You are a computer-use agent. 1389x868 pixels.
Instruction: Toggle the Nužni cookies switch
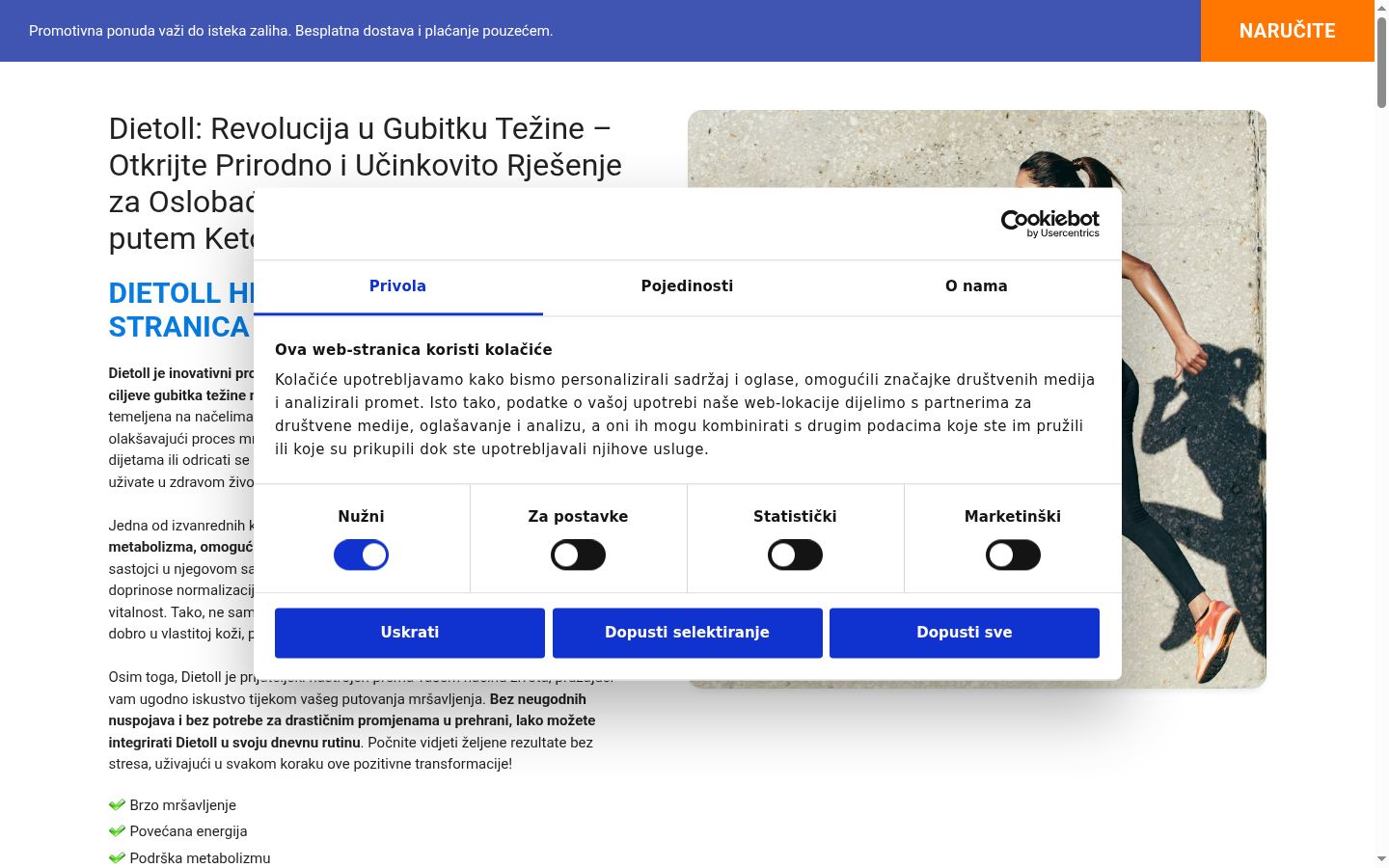(361, 555)
